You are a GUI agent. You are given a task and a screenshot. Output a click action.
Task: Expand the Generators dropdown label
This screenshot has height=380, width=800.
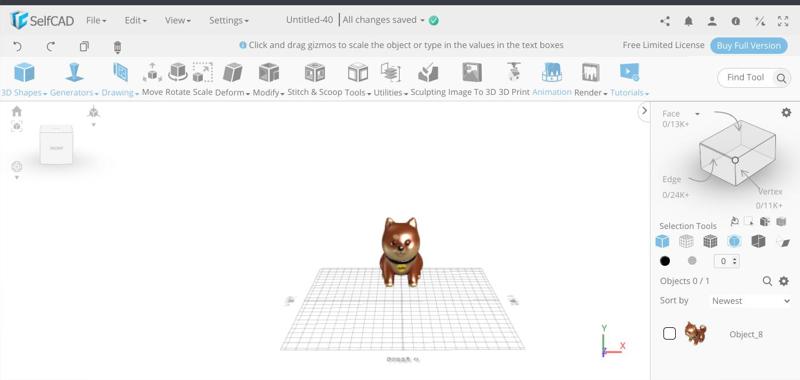74,93
